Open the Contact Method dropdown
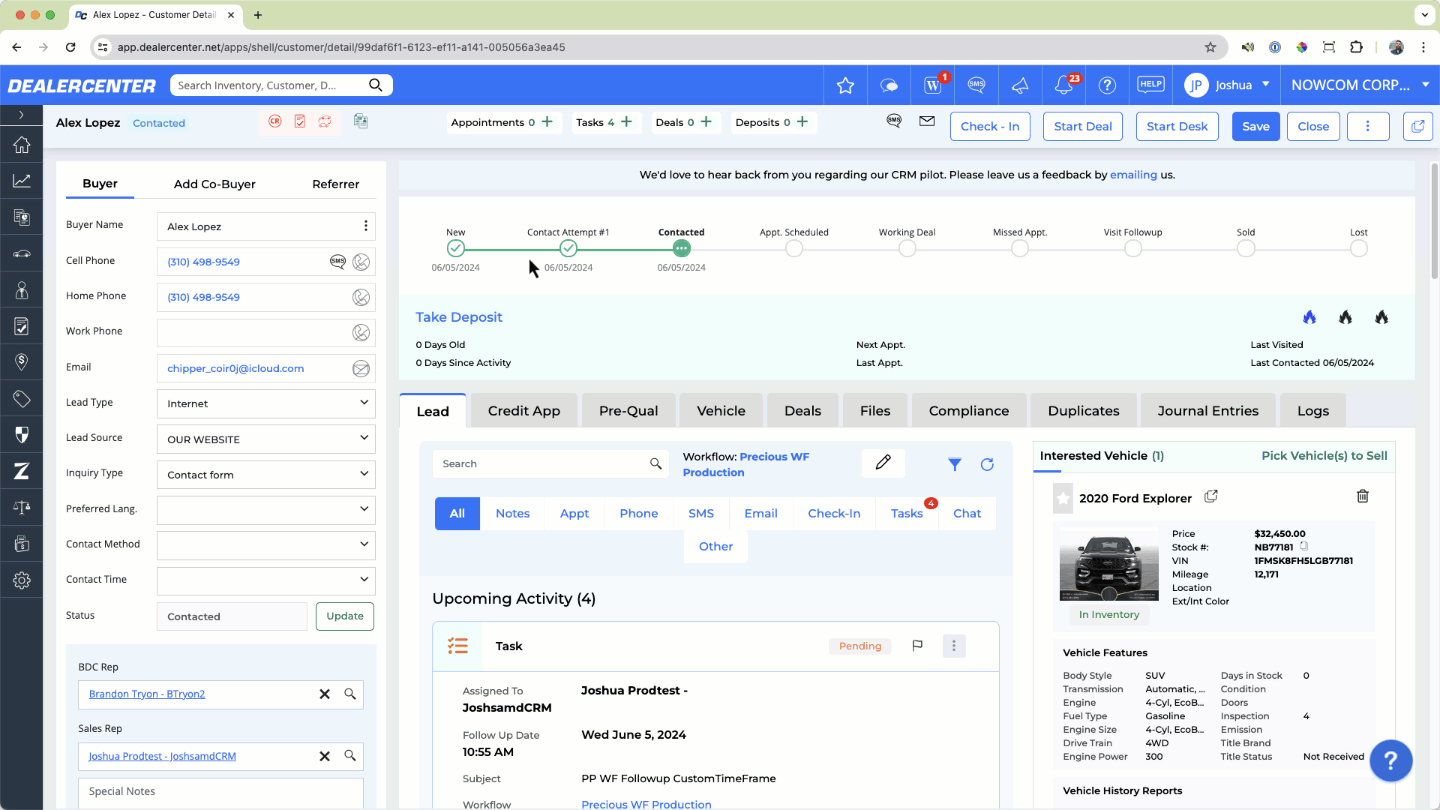The width and height of the screenshot is (1440, 810). [x=265, y=545]
